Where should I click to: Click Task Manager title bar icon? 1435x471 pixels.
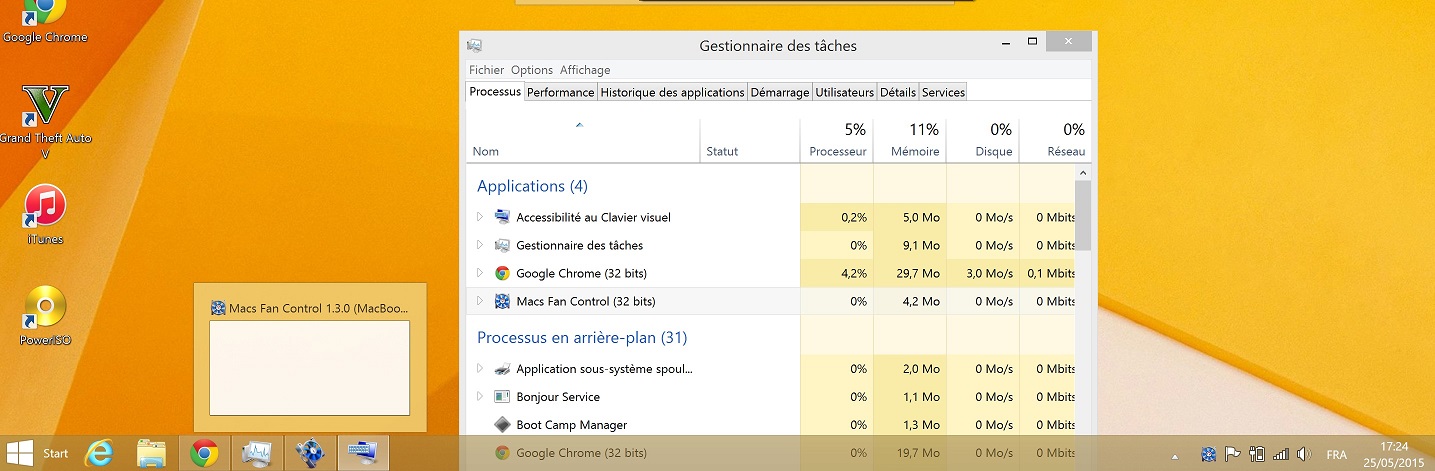coord(475,45)
